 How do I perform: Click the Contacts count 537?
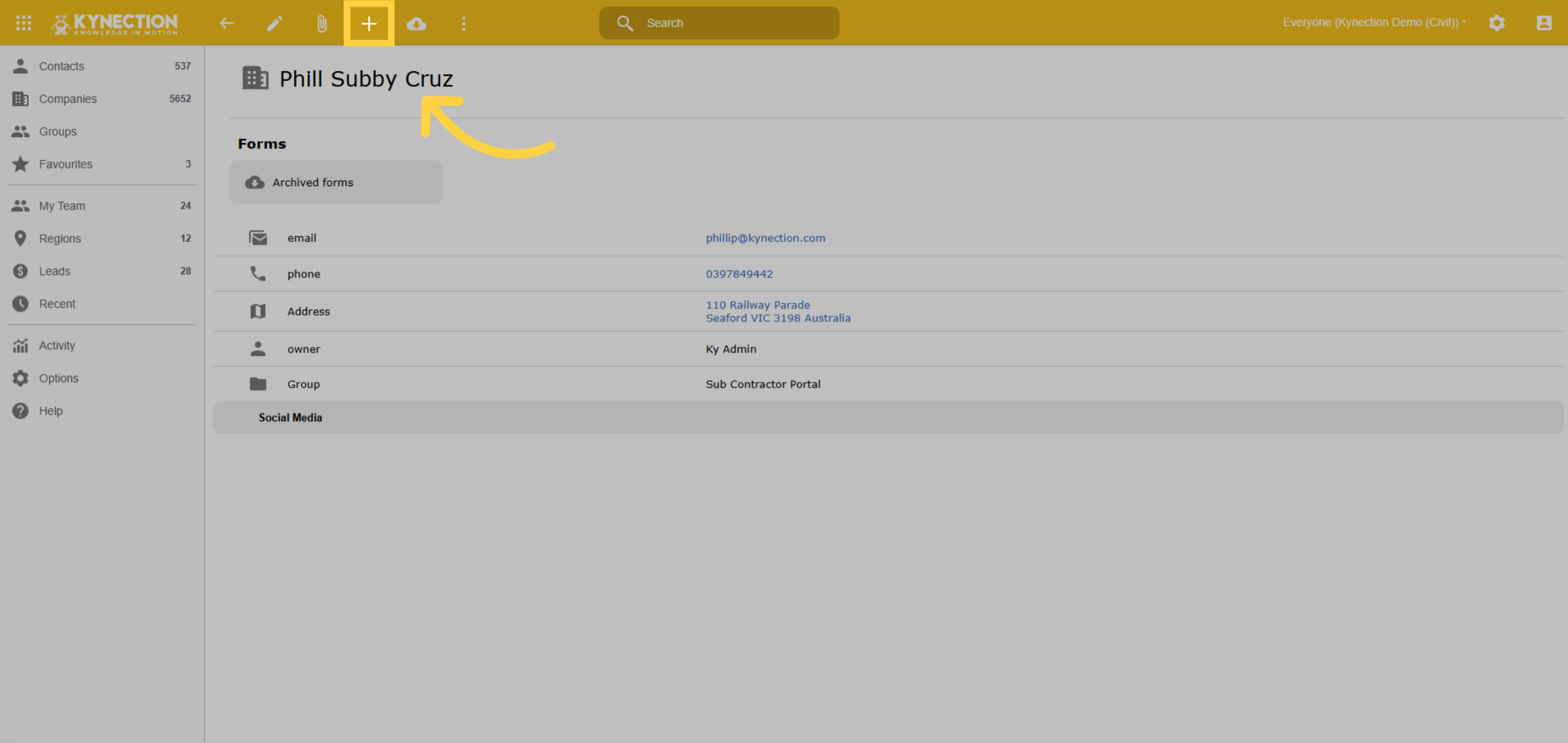point(183,66)
